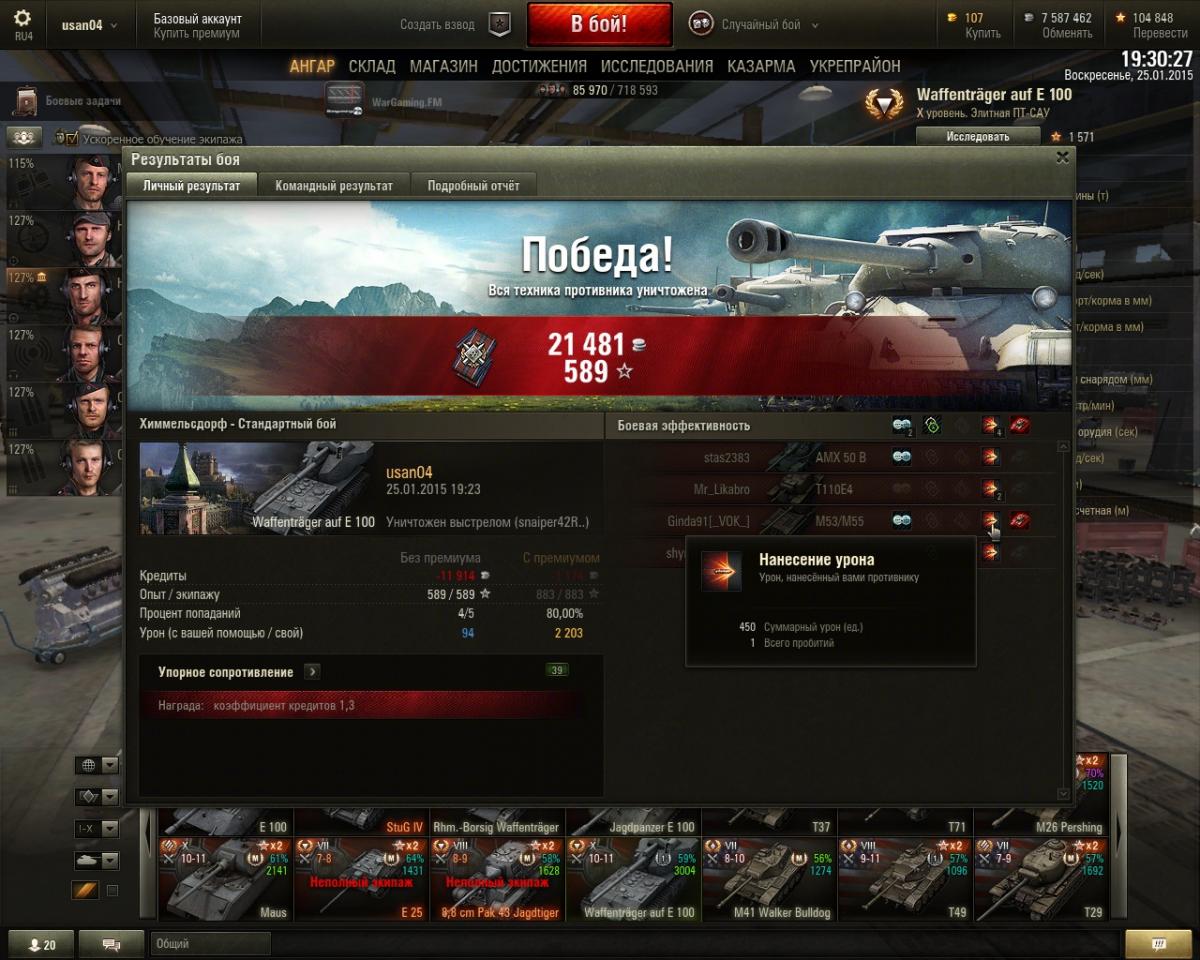The height and width of the screenshot is (960, 1200).
Task: Click the damage dealt icon for Ginda91
Action: (x=991, y=520)
